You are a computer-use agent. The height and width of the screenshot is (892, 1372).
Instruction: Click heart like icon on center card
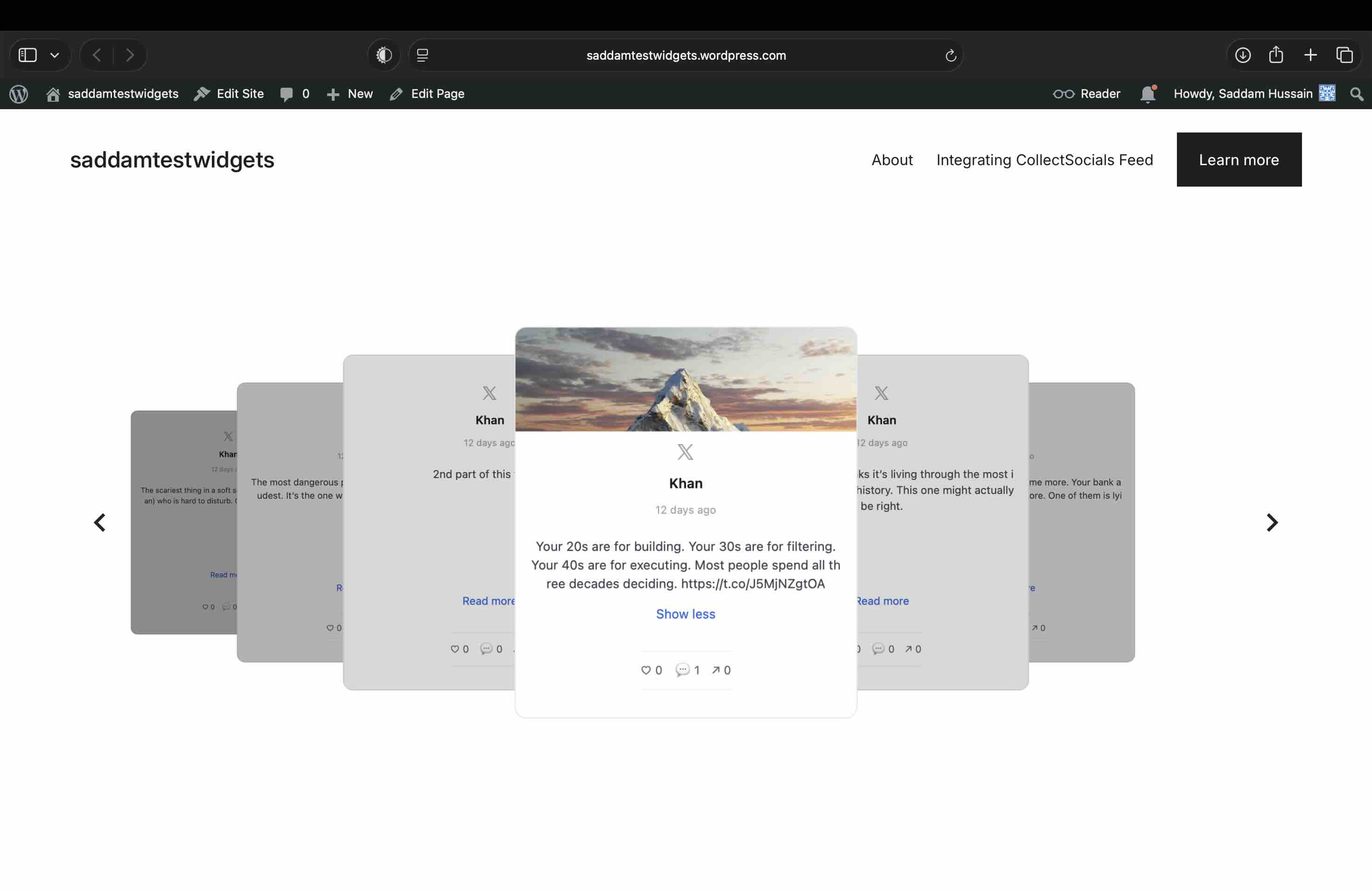coord(646,670)
